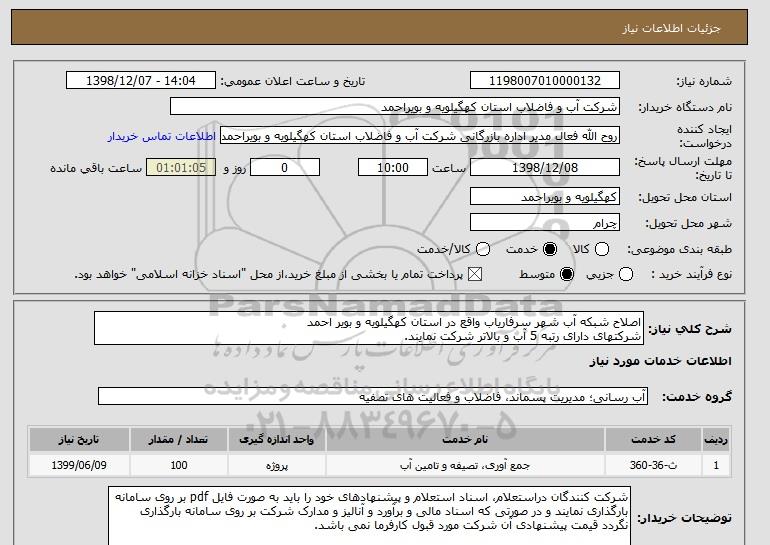Click the ردیف column header

tap(716, 439)
